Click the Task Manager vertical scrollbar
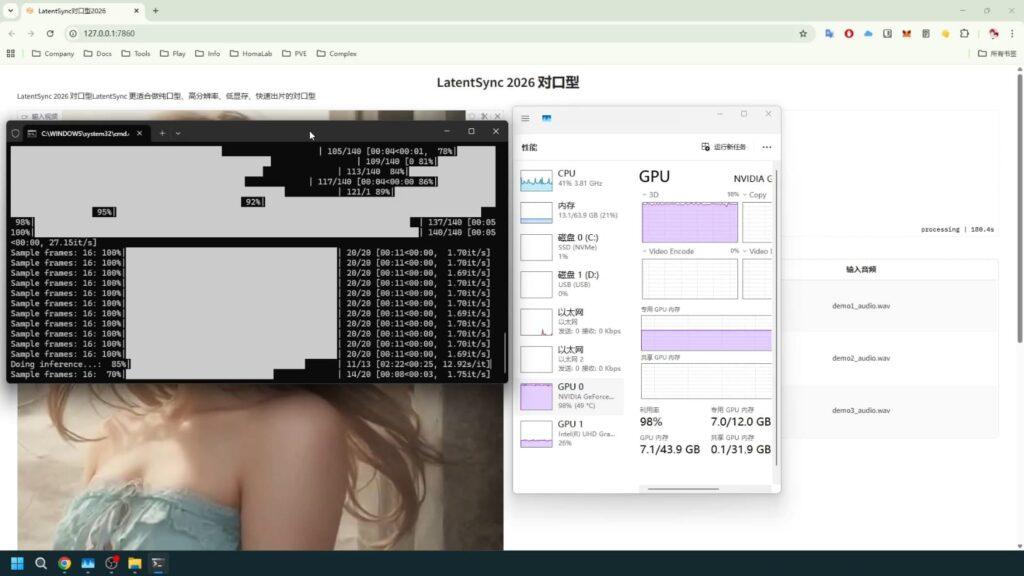Viewport: 1024px width, 576px height. 776,319
